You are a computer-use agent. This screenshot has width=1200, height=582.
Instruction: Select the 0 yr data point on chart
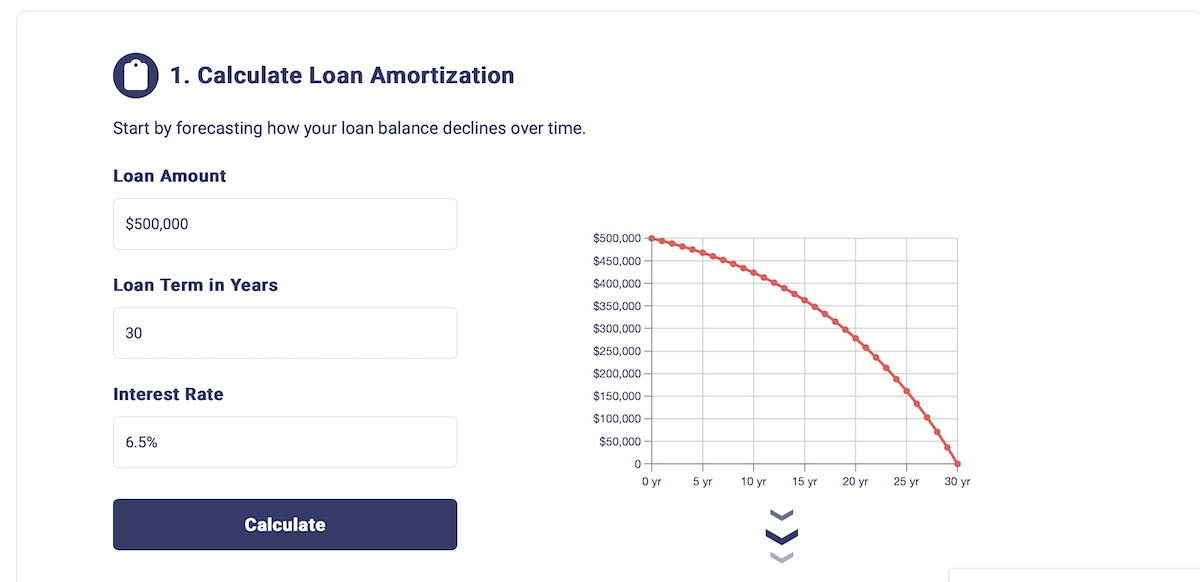(x=651, y=238)
